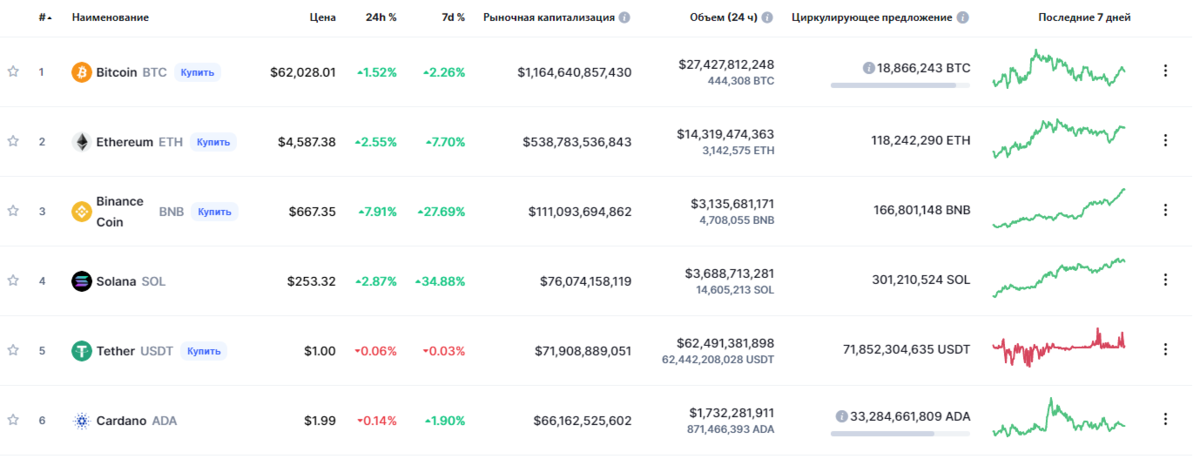Open the Solana name link
The image size is (1200, 459).
[116, 281]
